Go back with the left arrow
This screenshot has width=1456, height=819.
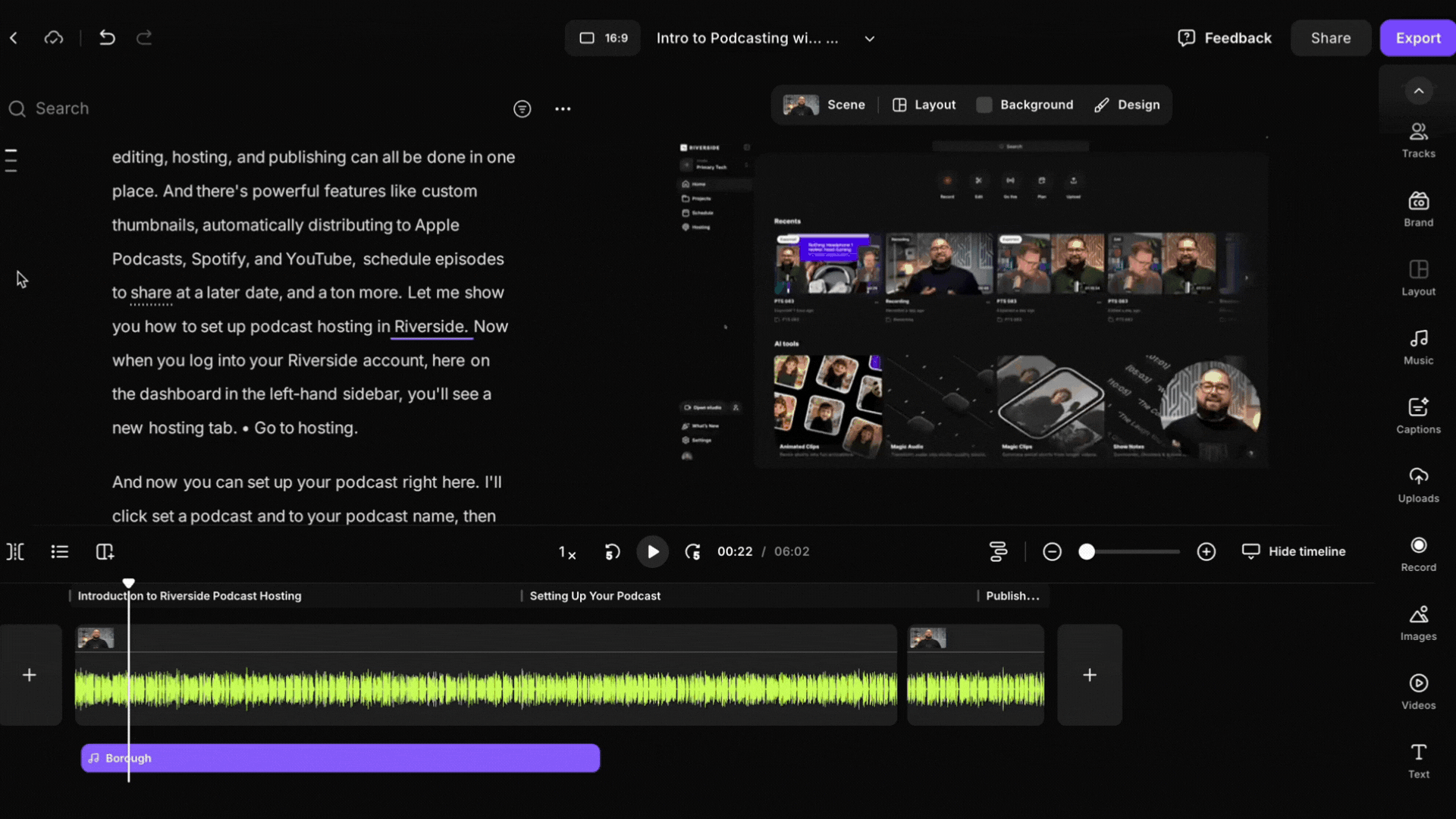point(14,38)
